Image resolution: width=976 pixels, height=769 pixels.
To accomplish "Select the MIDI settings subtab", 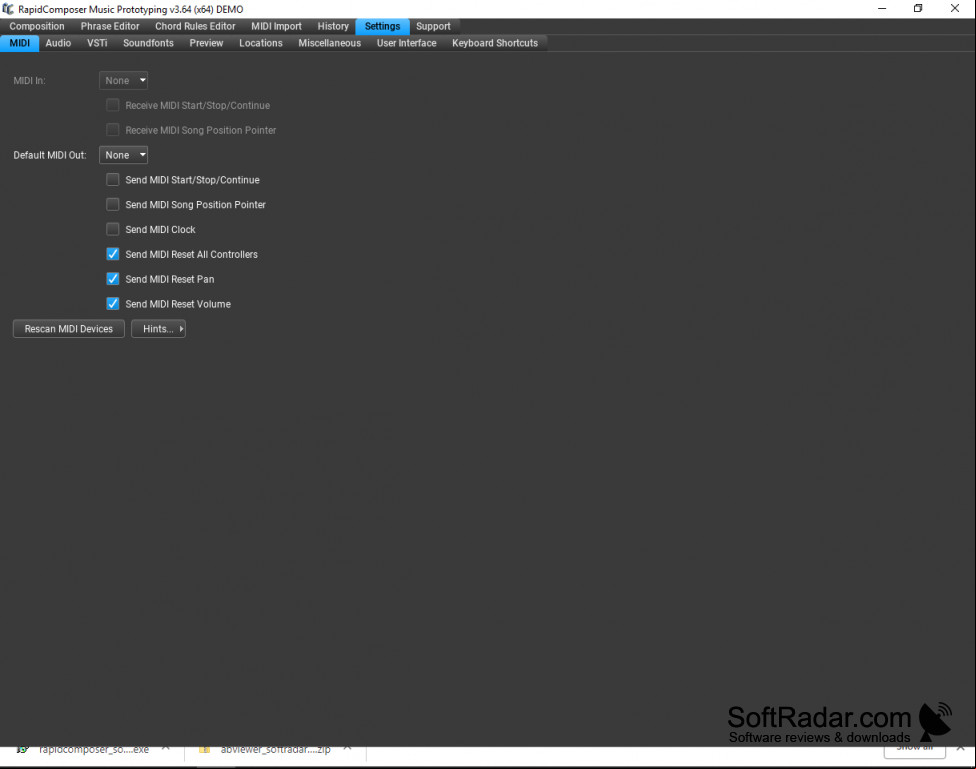I will point(19,43).
